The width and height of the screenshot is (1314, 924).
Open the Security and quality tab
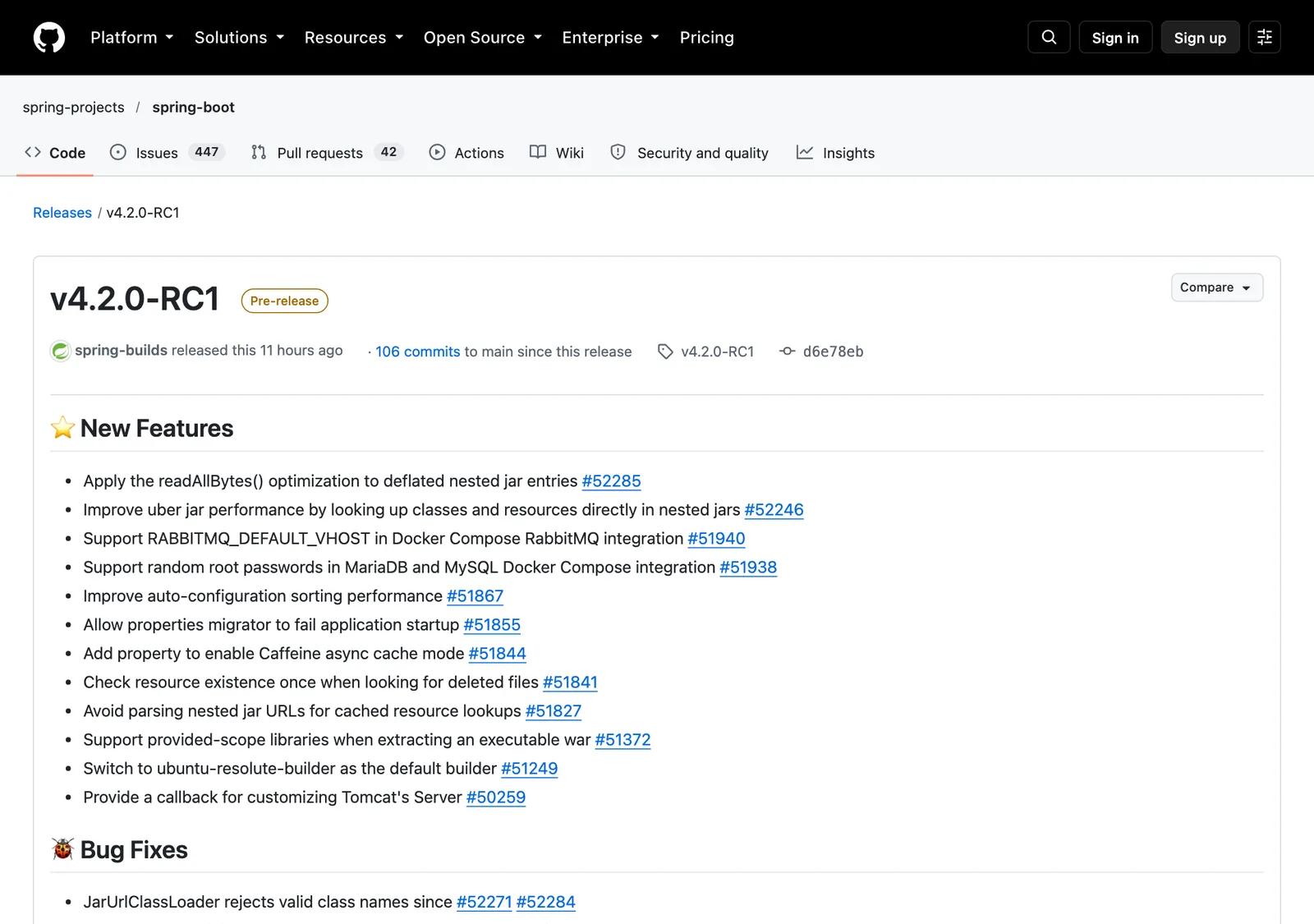[x=689, y=153]
